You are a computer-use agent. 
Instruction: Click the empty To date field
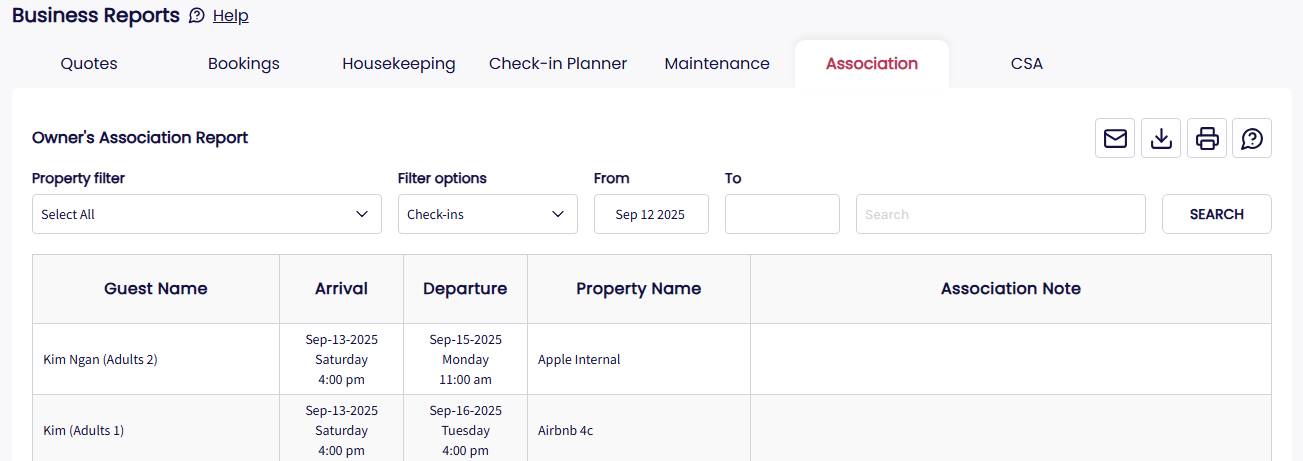782,214
